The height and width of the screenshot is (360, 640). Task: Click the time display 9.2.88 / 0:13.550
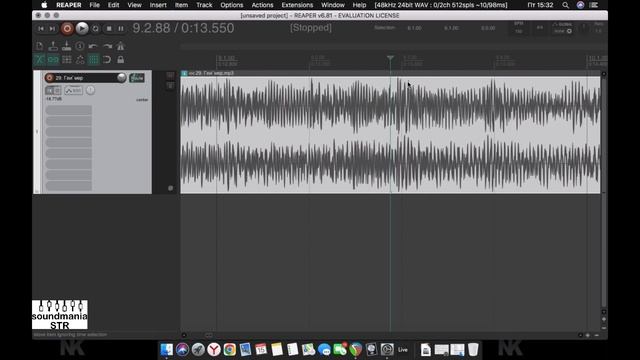(x=183, y=28)
